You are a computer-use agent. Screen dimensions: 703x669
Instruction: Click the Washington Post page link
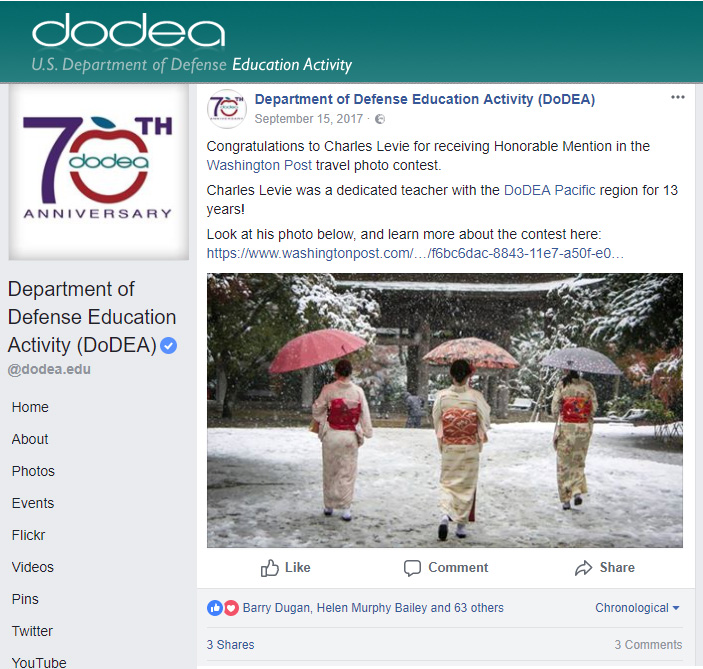(259, 165)
